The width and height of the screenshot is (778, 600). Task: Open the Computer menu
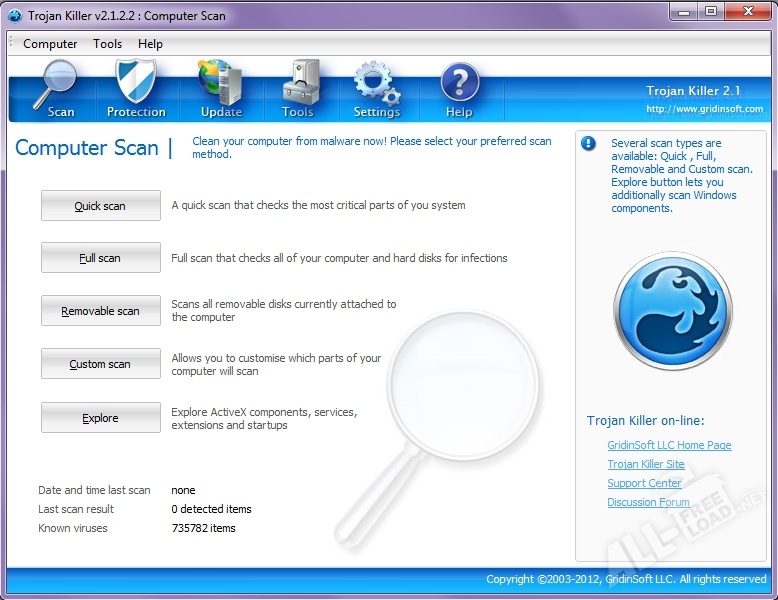pyautogui.click(x=50, y=44)
